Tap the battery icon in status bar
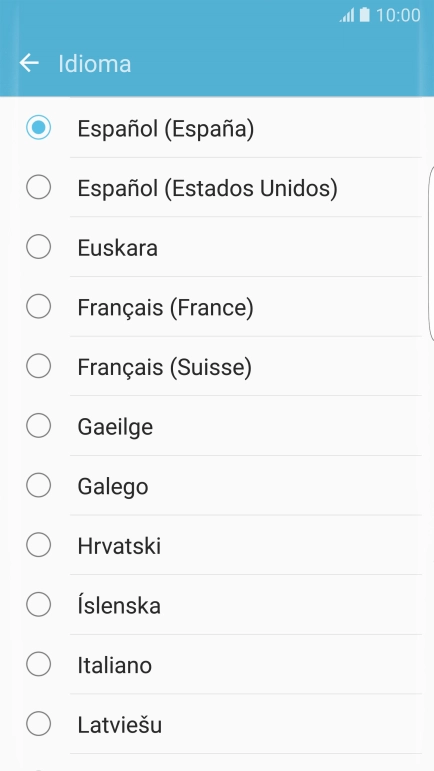 pyautogui.click(x=364, y=15)
